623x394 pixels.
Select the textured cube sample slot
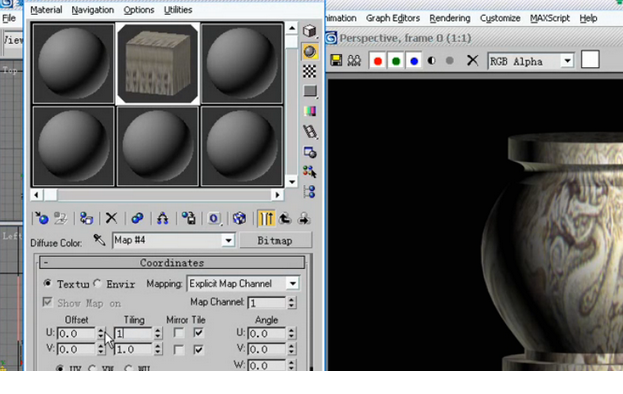(x=158, y=64)
